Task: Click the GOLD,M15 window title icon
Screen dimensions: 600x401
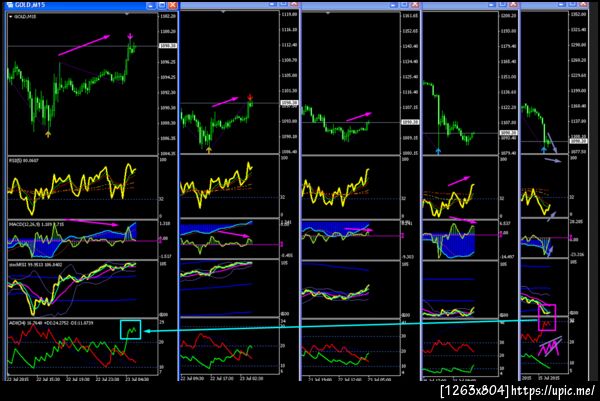Action: click(10, 5)
